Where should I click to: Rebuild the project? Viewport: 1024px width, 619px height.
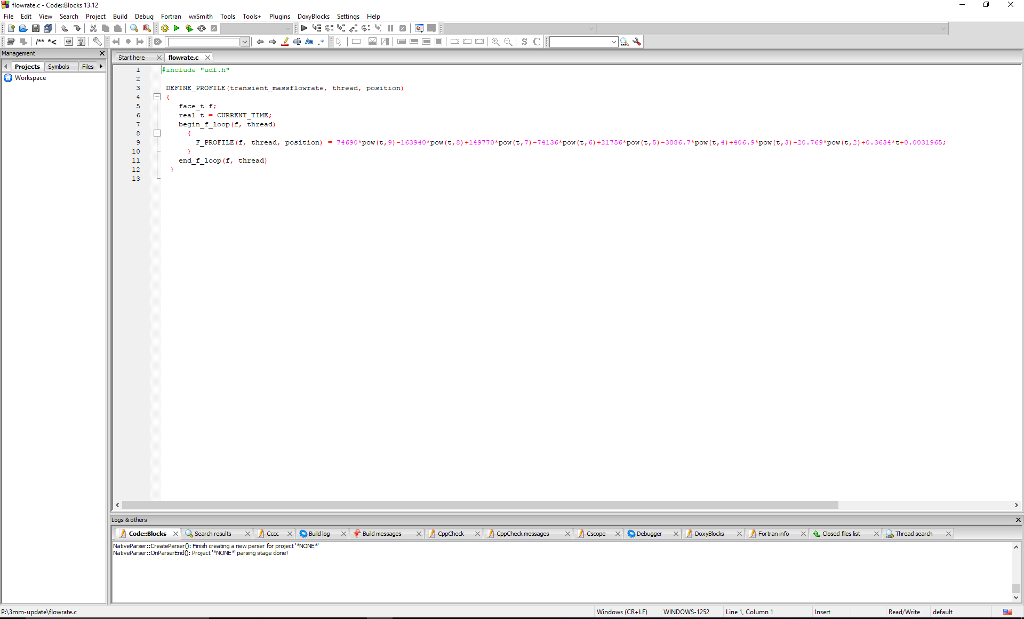[200, 28]
